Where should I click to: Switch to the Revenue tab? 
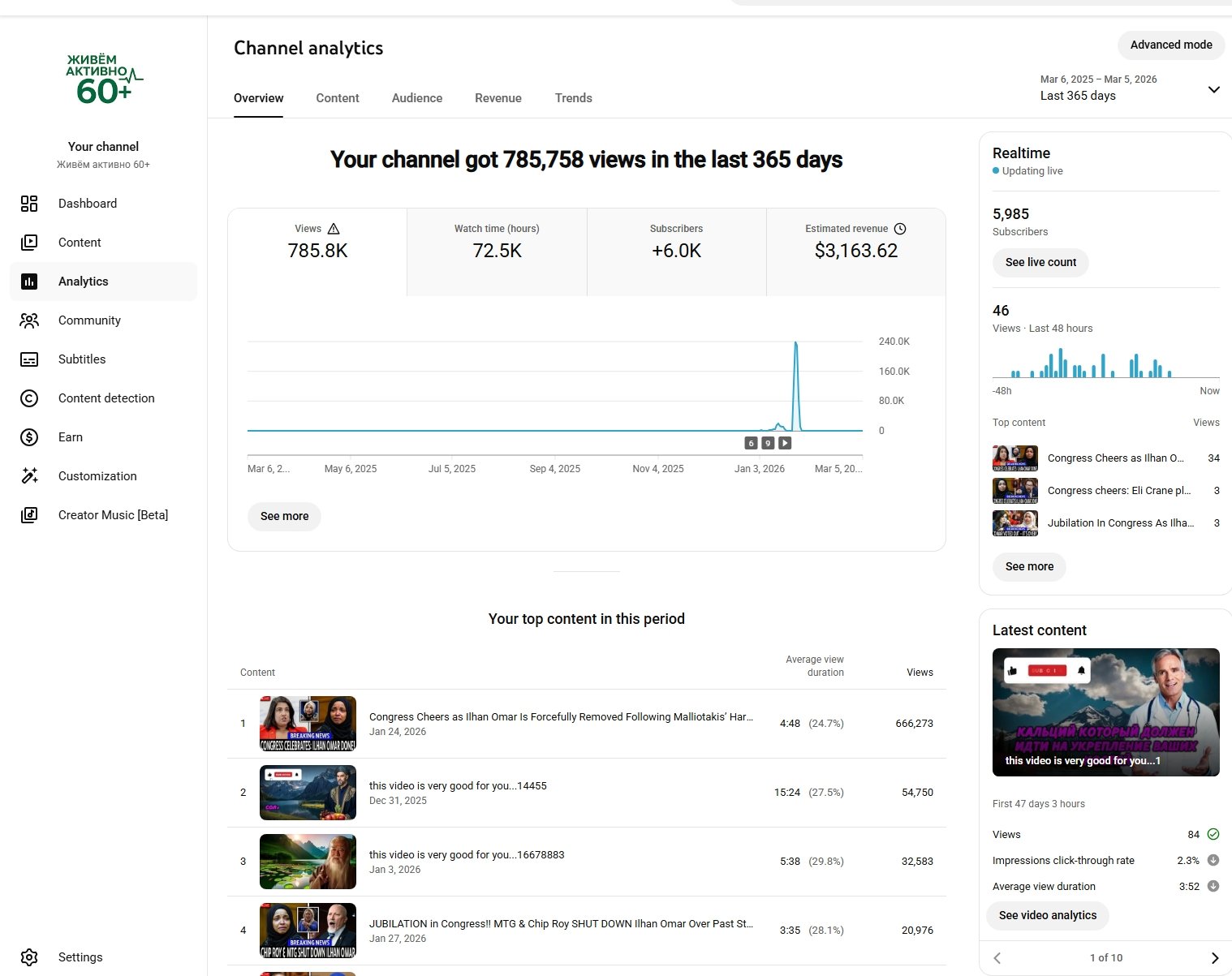tap(498, 98)
